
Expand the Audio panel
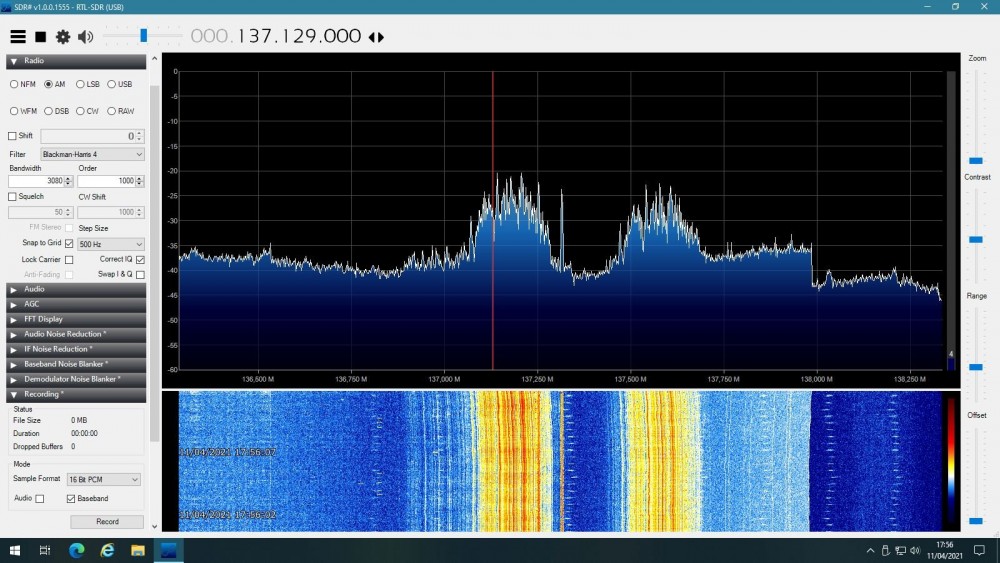click(x=76, y=289)
